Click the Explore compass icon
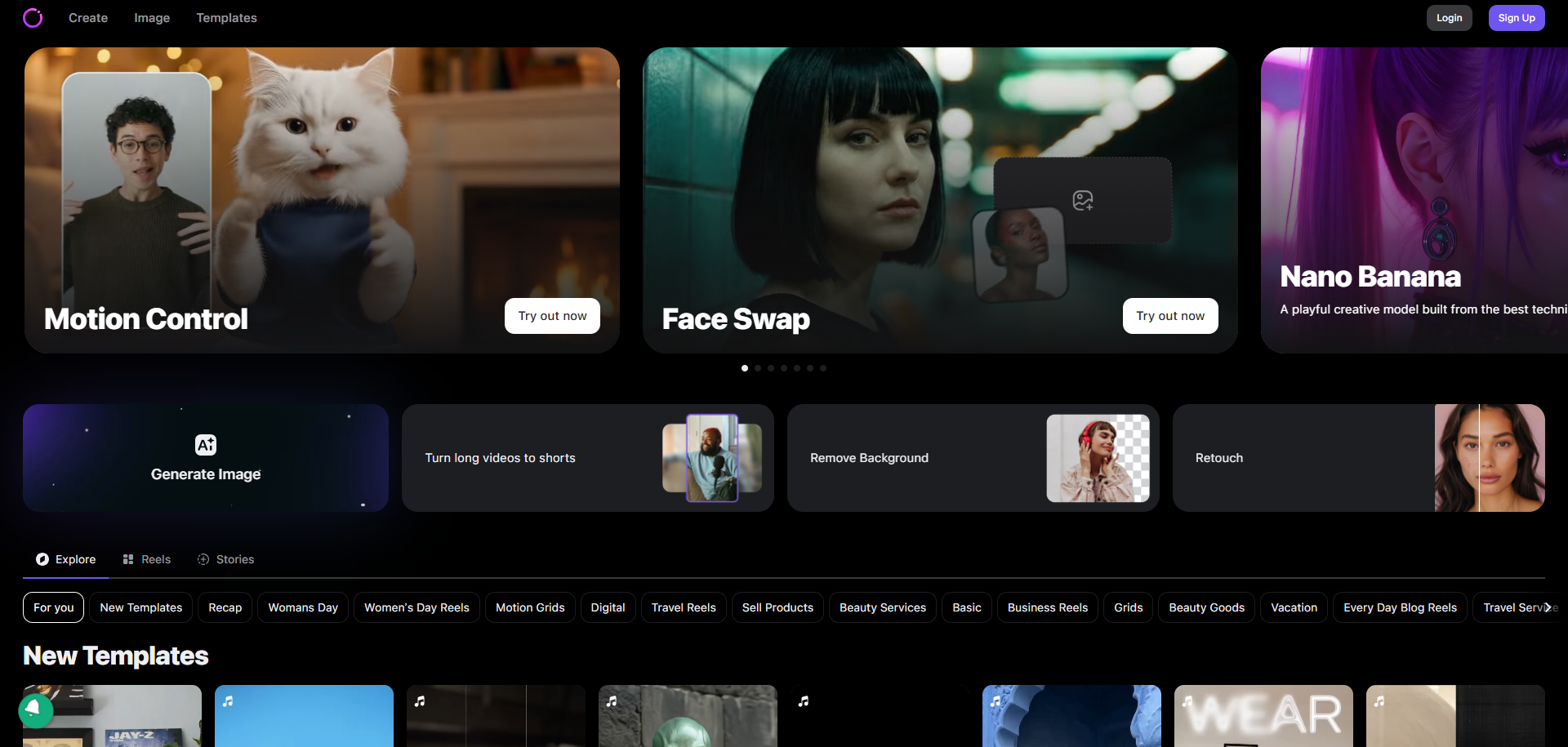 pos(42,559)
